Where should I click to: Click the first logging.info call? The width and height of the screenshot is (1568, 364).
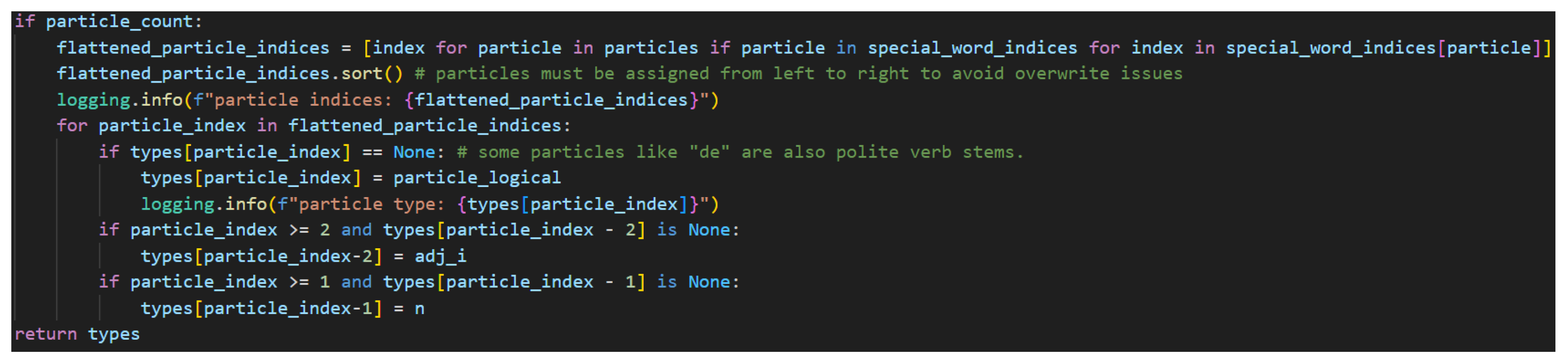point(119,100)
